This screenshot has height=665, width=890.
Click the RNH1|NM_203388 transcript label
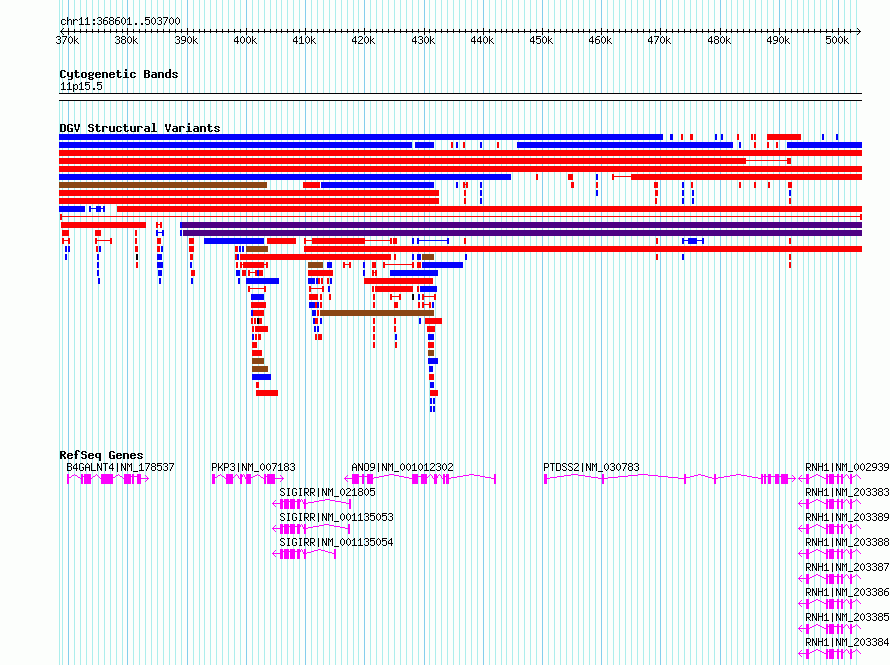(847, 542)
